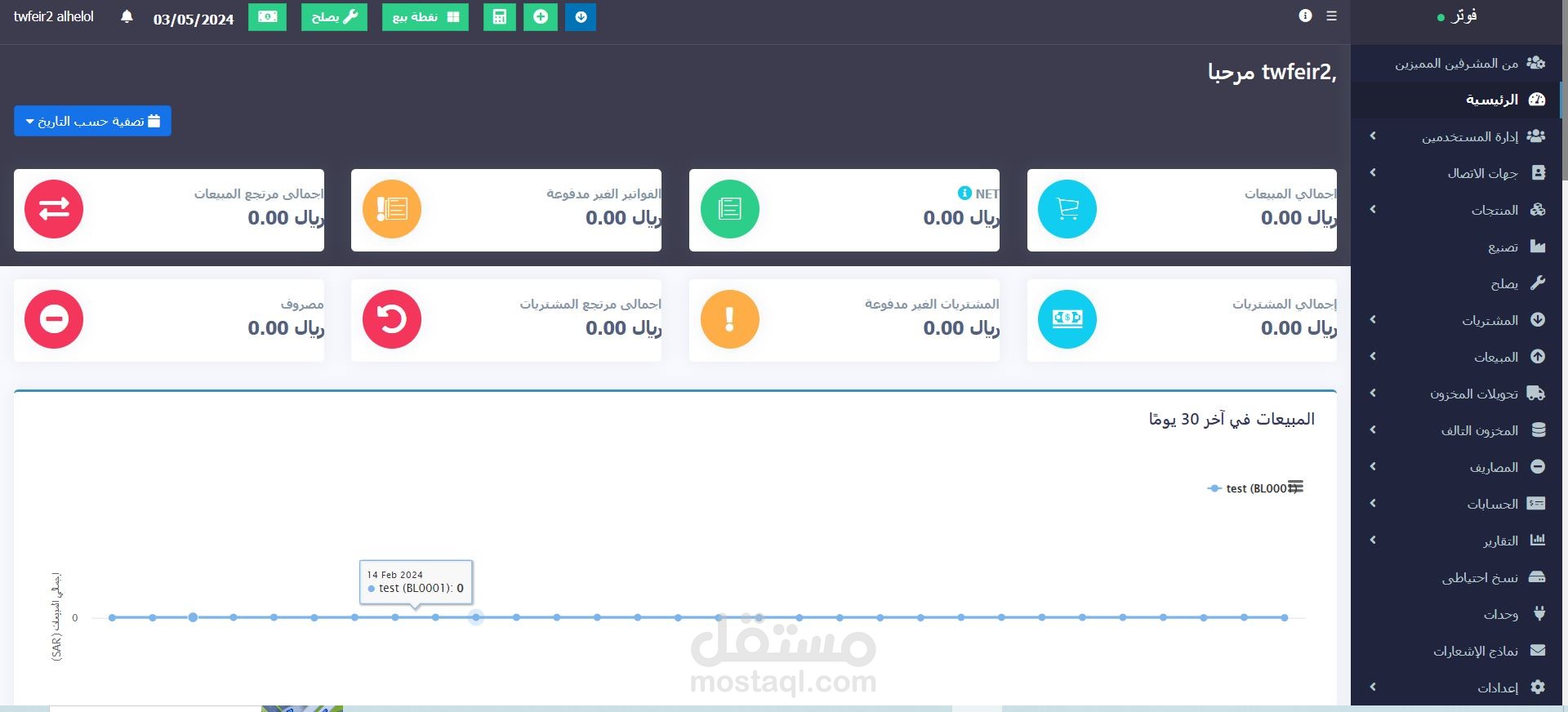1568x712 pixels.
Task: Click the المبيعات في آخر 30 يومًا chart title
Action: 1232,419
